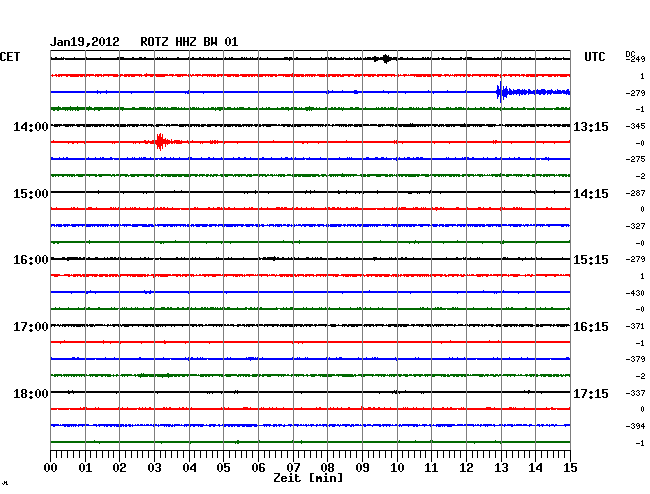Click DC offset value -327
Viewport: 650px width, 494px height.
pos(635,226)
